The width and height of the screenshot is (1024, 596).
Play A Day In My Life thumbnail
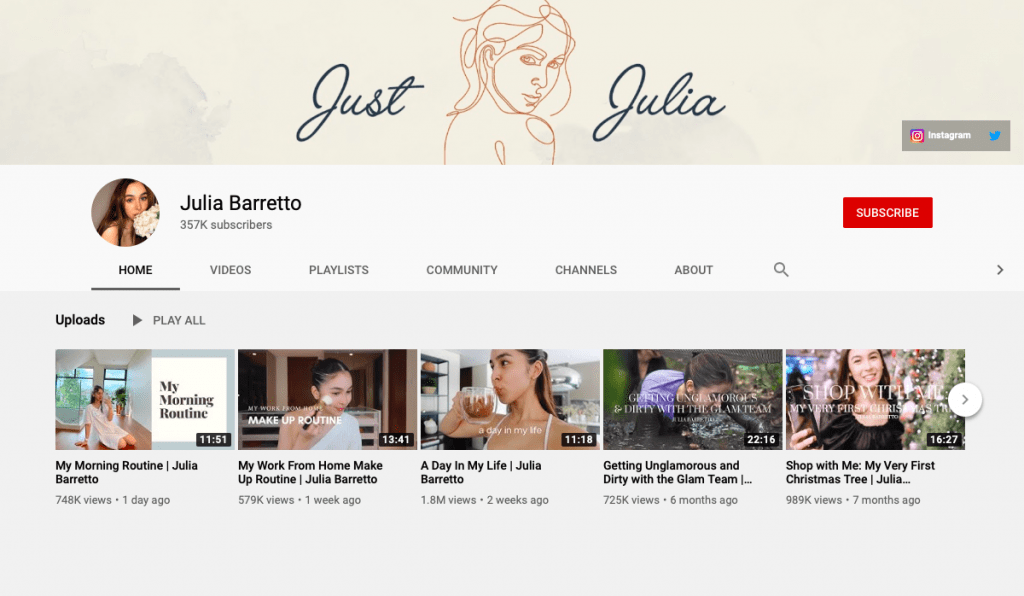coord(510,400)
